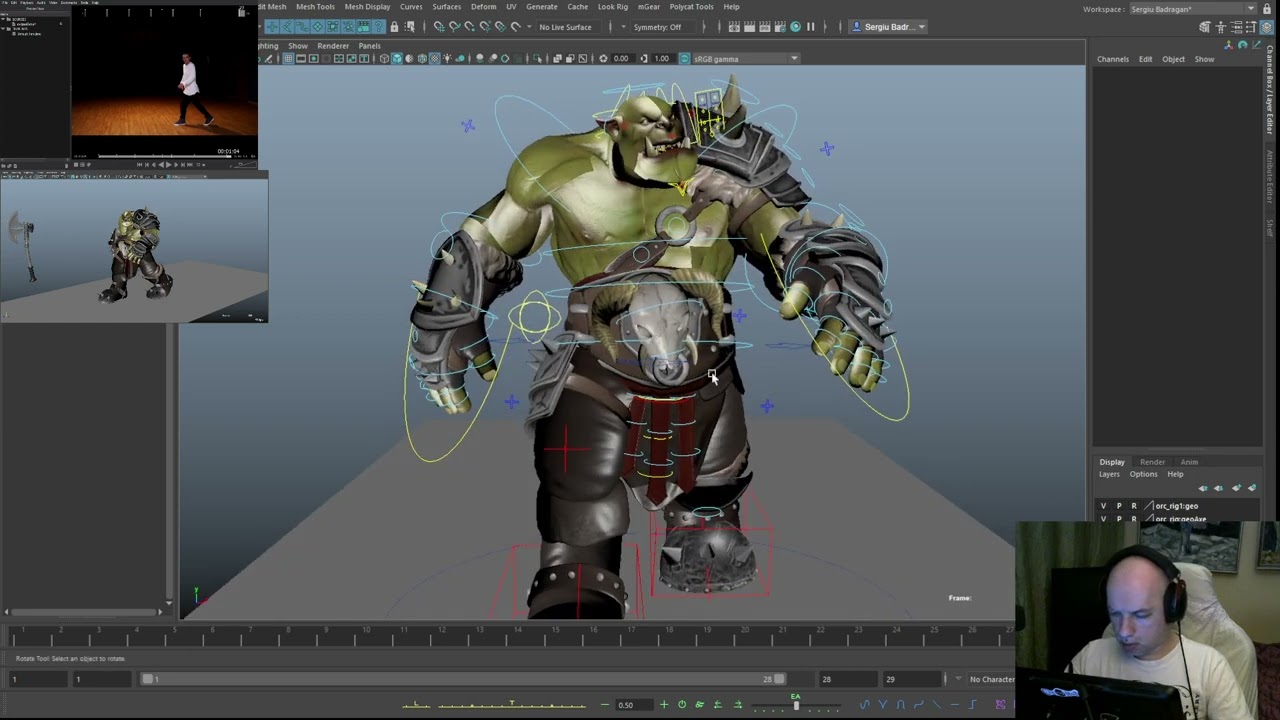The image size is (1280, 720).
Task: Open the Layers menu in Layer Editor
Action: [x=1109, y=474]
